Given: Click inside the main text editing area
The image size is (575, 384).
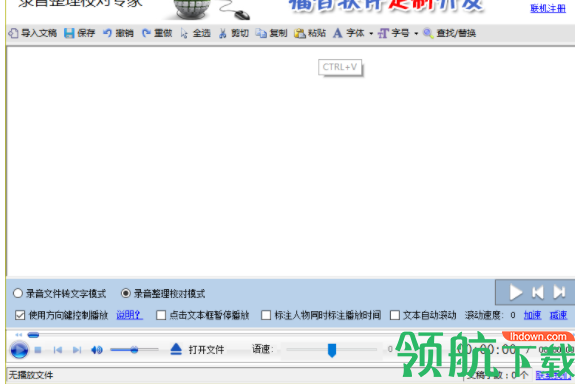Looking at the screenshot, I should [290, 161].
